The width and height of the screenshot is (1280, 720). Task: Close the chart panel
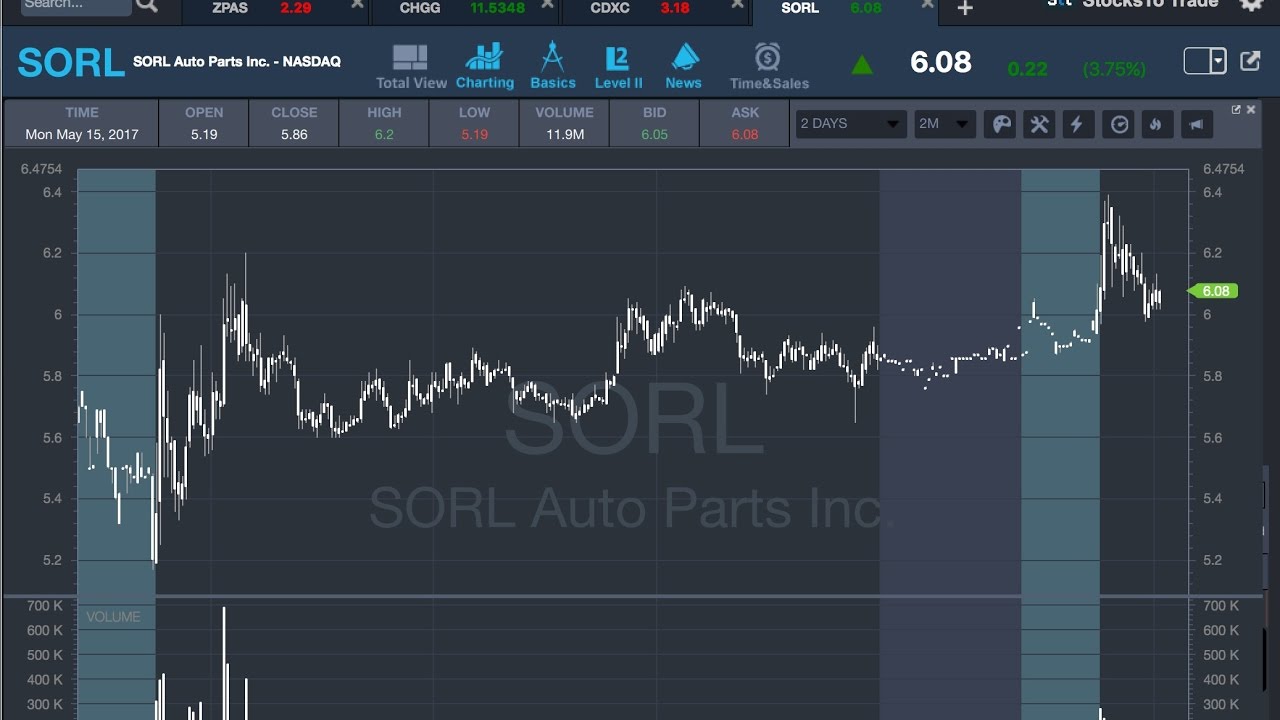[x=1251, y=109]
